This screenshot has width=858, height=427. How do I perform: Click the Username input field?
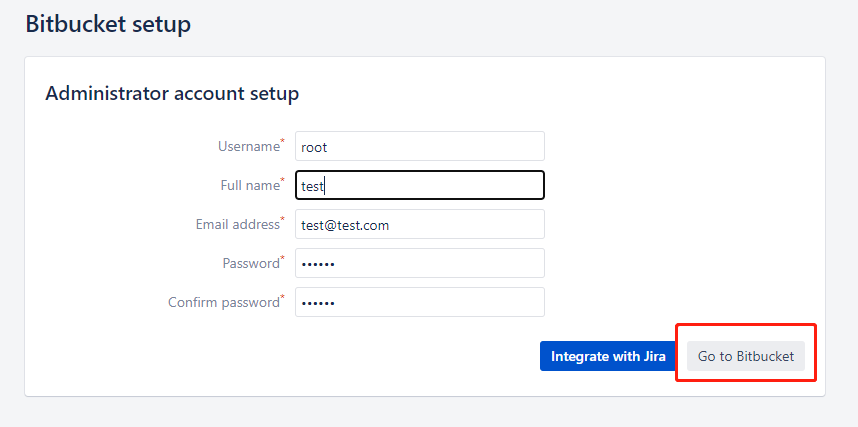tap(420, 146)
